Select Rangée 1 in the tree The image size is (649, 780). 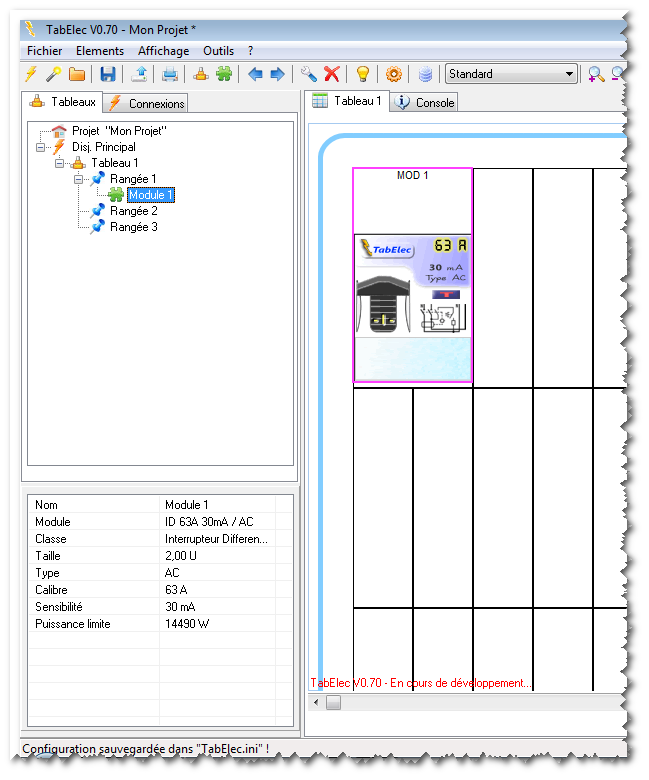(x=133, y=179)
